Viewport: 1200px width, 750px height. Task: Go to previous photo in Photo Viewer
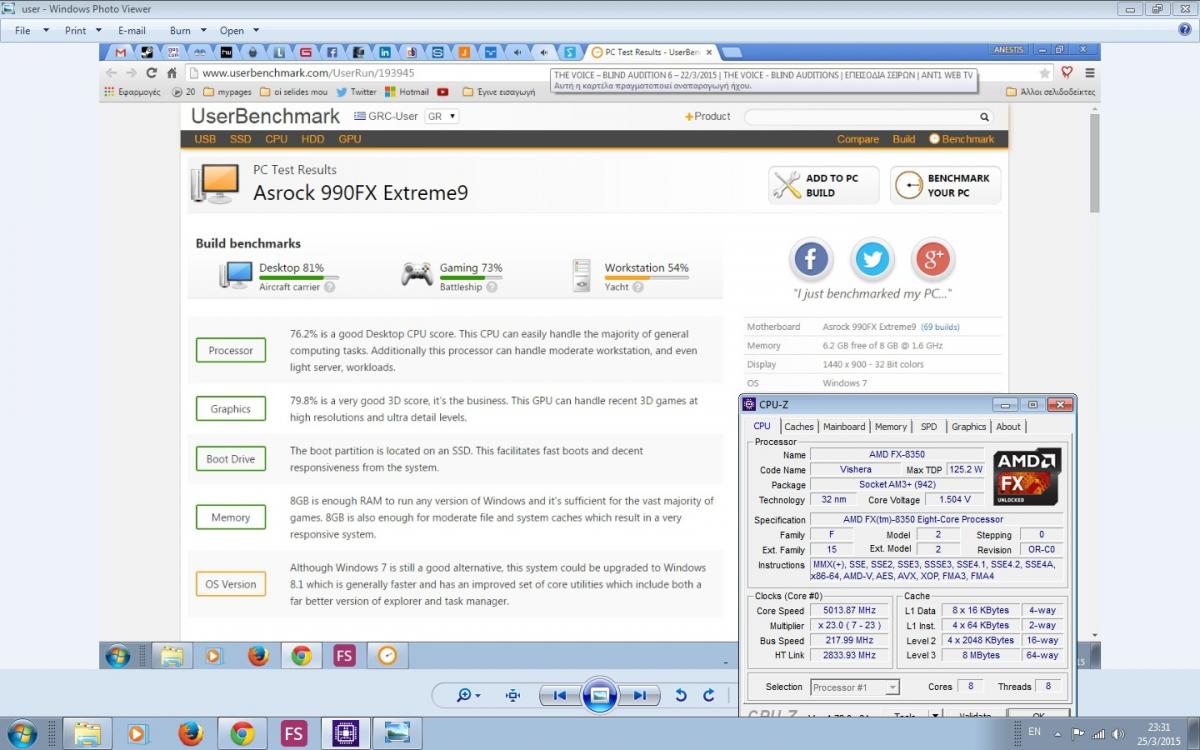click(x=559, y=695)
